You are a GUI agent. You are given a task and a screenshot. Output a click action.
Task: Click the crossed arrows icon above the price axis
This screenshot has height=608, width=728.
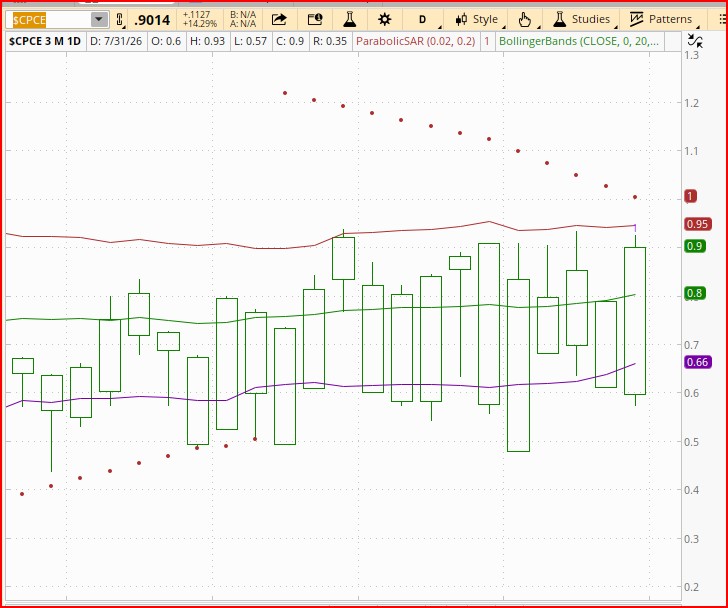click(695, 41)
